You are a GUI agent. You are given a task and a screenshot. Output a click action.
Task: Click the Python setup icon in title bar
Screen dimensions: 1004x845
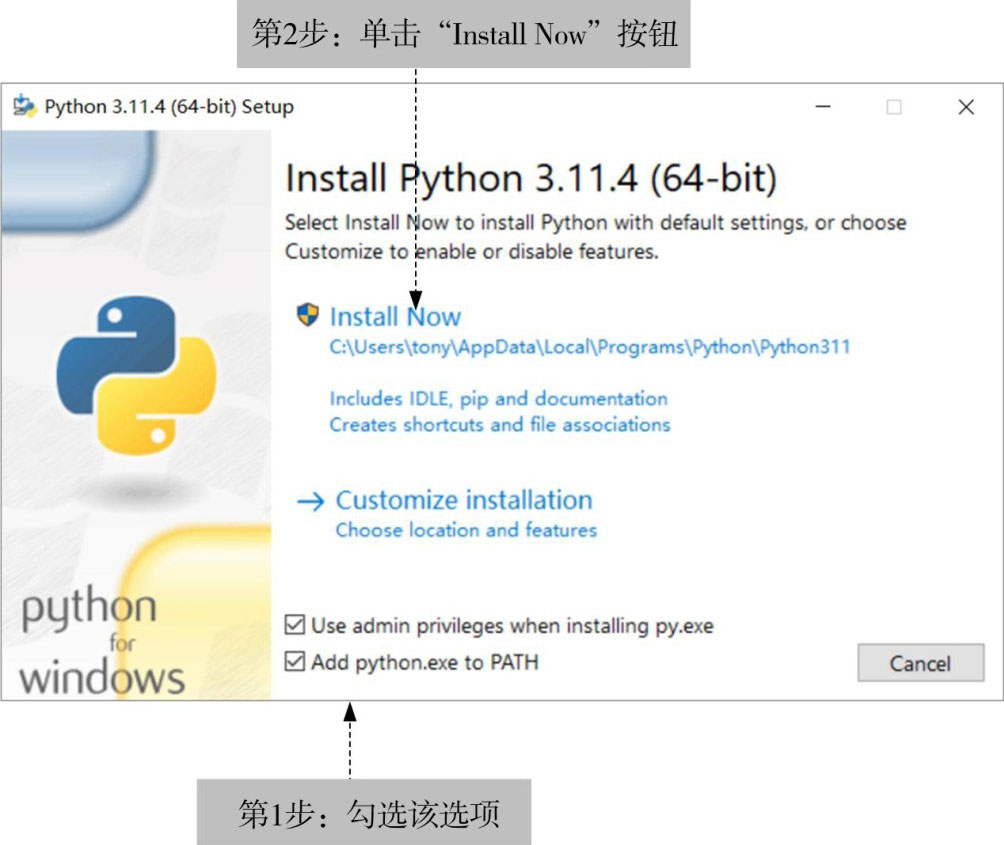click(x=25, y=106)
